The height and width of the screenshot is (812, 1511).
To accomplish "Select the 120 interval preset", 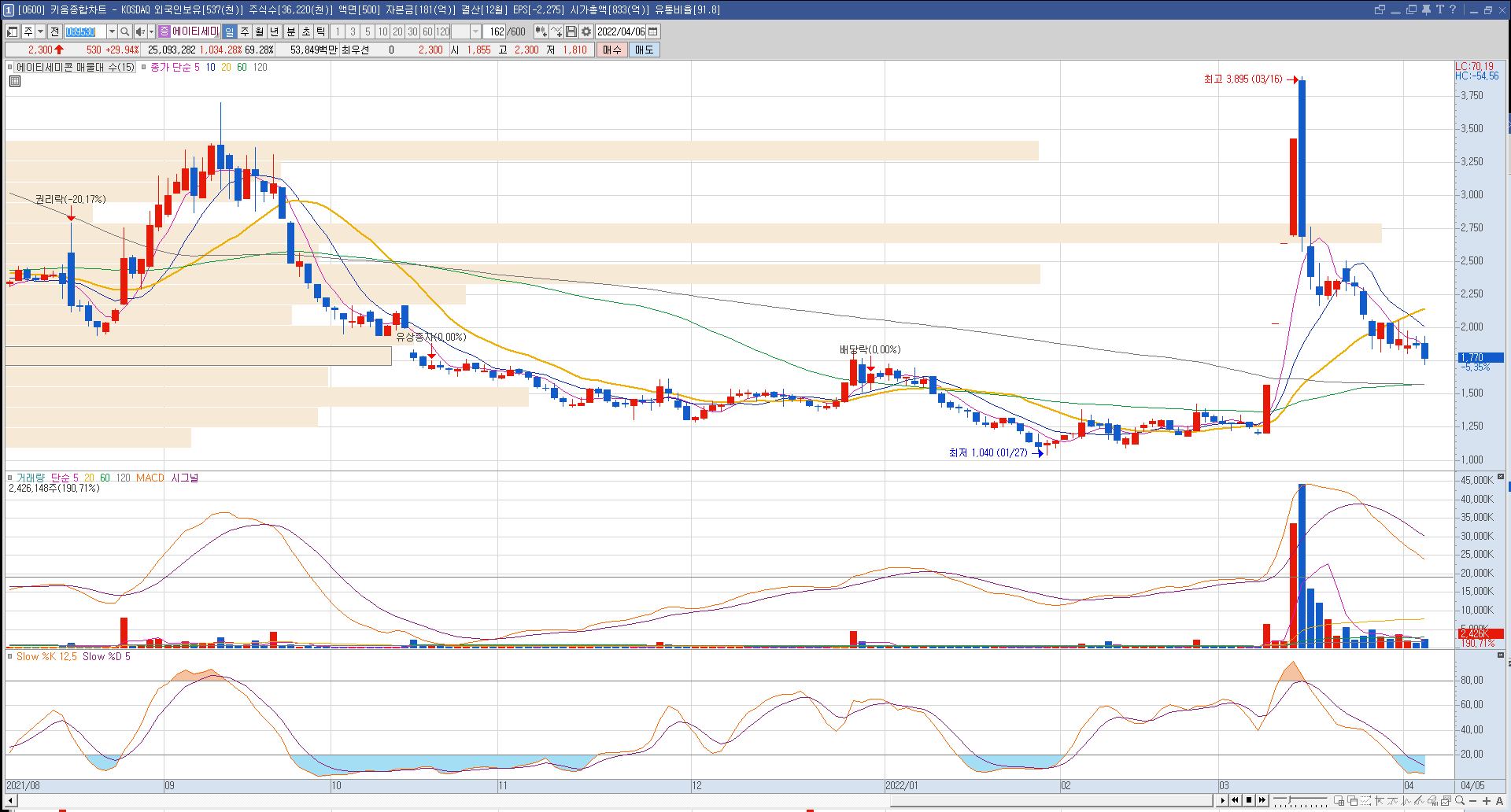I will (x=443, y=31).
